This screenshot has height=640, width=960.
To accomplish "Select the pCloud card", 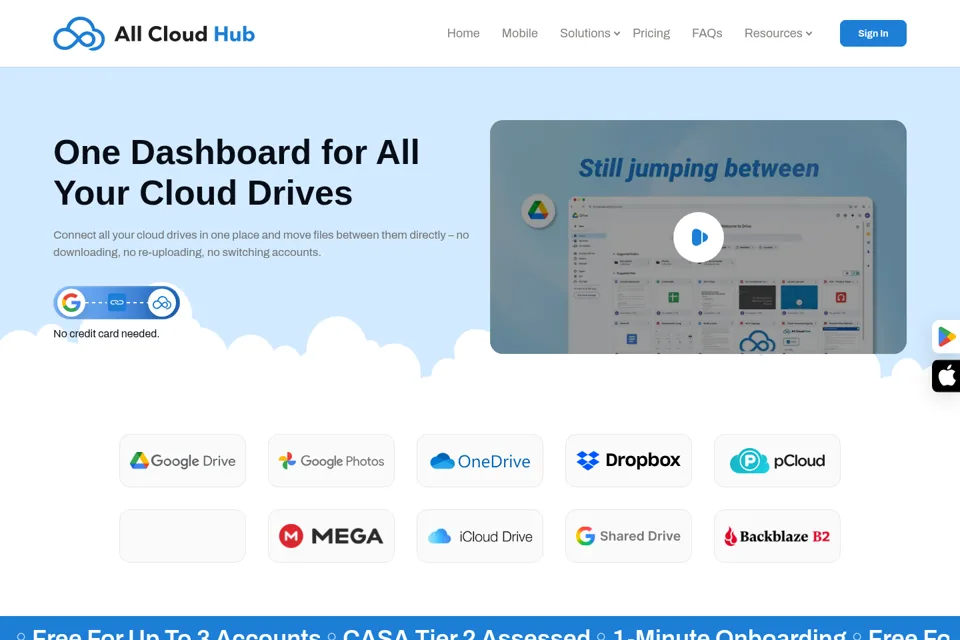I will click(777, 461).
